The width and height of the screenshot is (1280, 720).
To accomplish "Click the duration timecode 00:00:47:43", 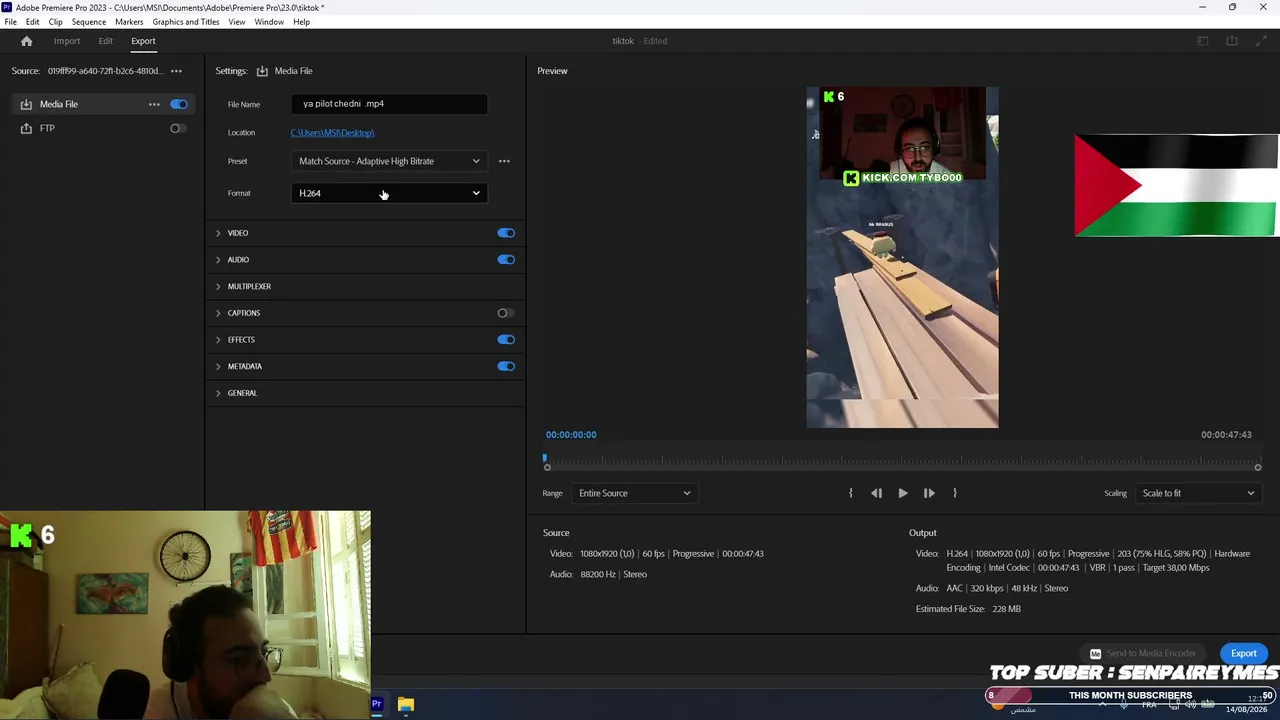I will 1226,435.
